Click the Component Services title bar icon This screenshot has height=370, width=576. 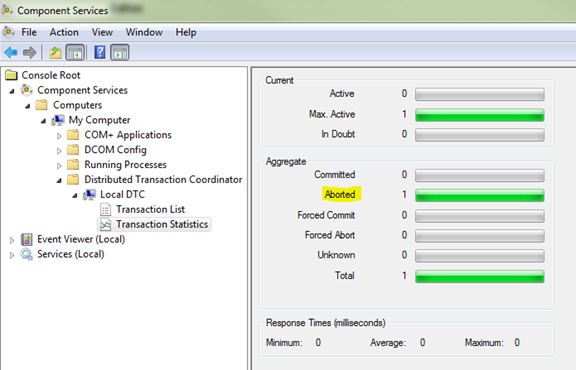tap(7, 10)
